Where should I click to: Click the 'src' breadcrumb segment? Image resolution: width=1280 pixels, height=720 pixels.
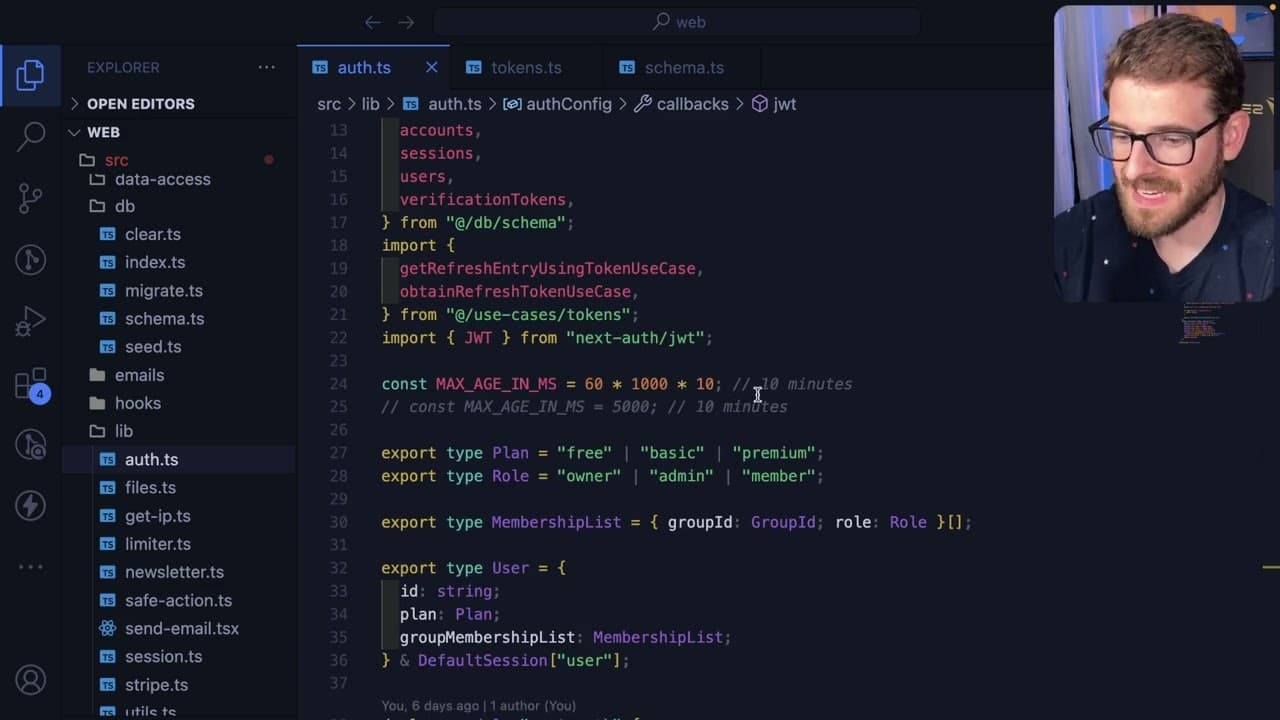pyautogui.click(x=329, y=104)
